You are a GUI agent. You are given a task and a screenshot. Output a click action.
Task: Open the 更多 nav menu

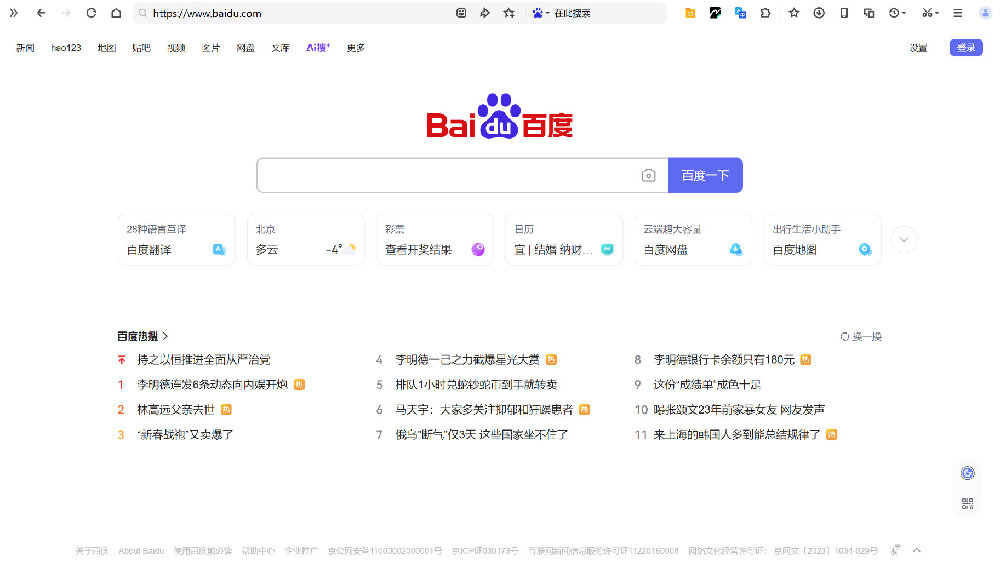click(x=355, y=48)
